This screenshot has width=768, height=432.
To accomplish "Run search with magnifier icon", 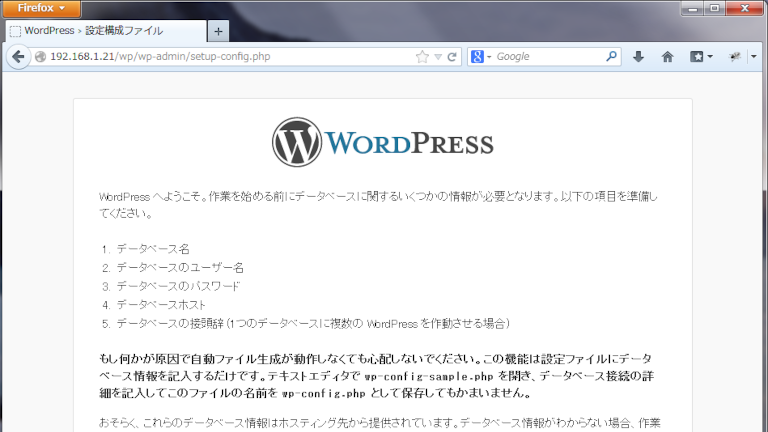I will coord(611,57).
